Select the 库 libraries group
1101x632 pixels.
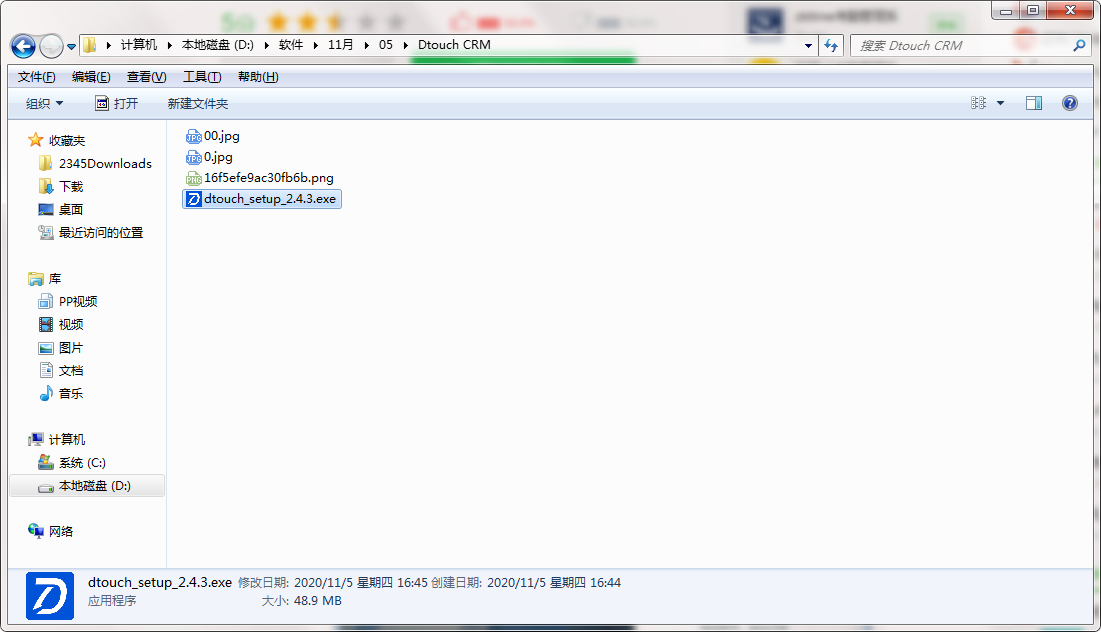point(55,279)
